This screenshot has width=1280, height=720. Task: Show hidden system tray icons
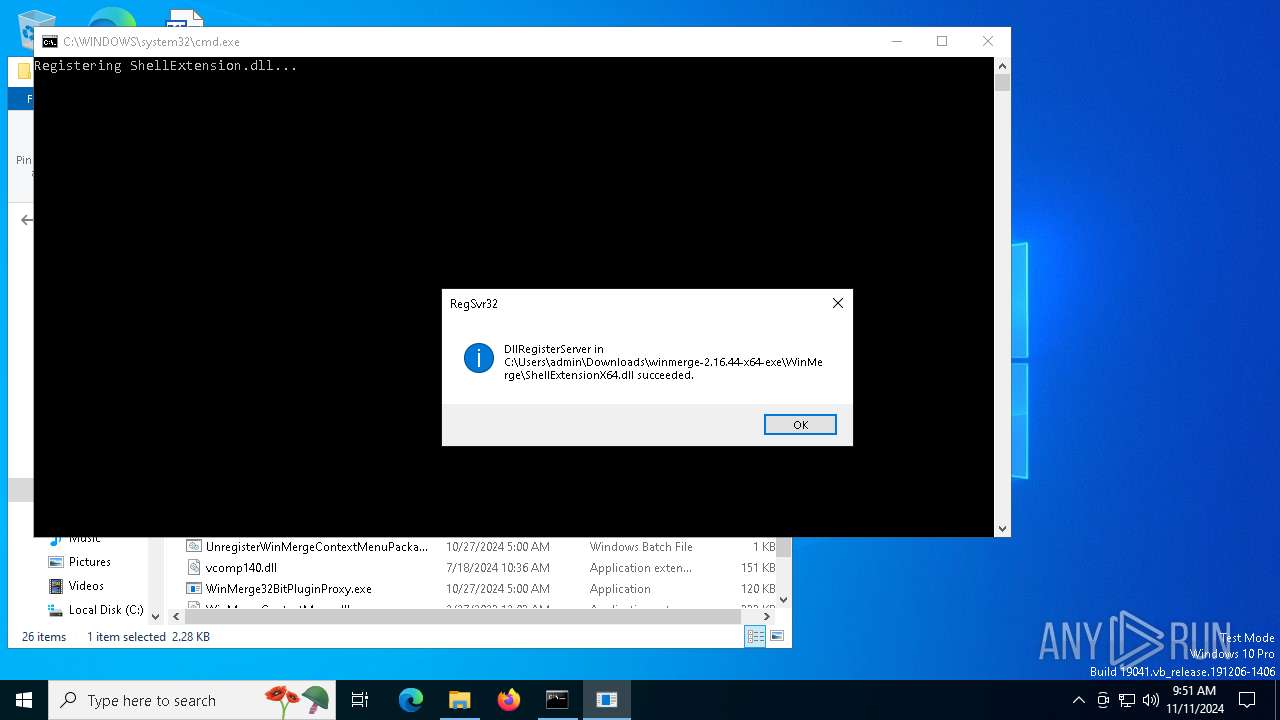(x=1078, y=700)
